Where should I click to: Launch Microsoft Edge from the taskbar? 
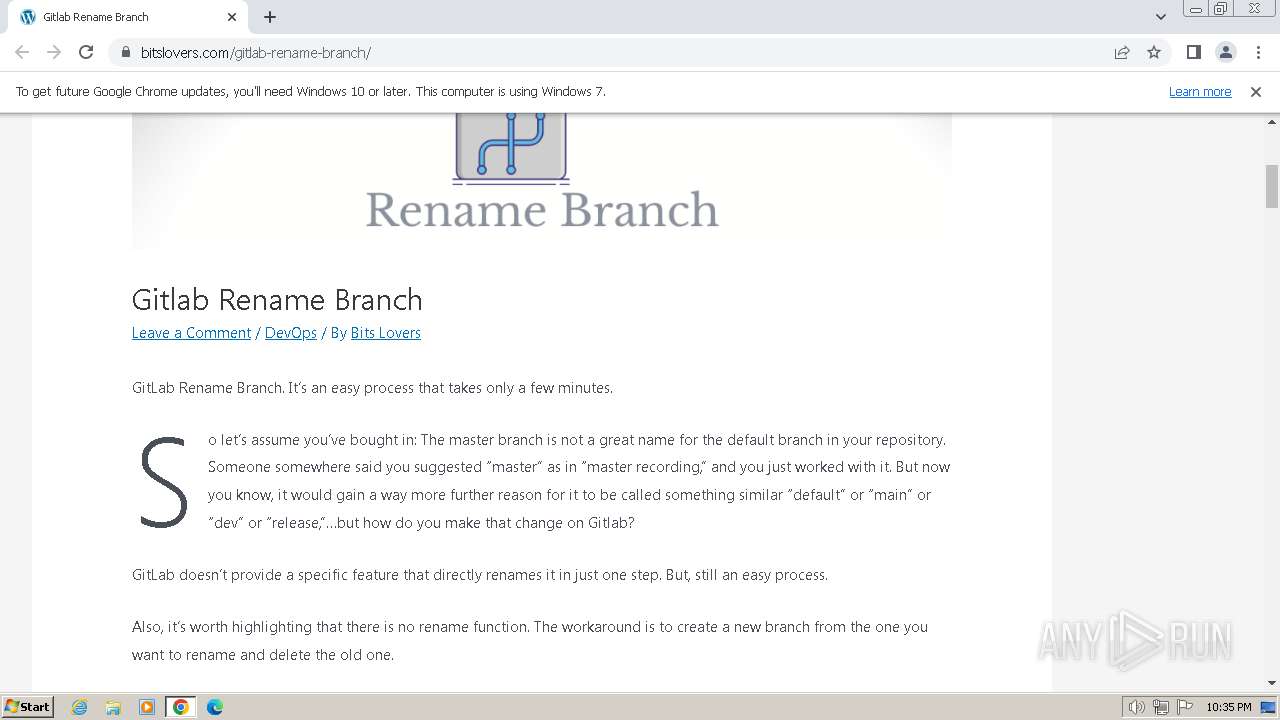pos(215,707)
